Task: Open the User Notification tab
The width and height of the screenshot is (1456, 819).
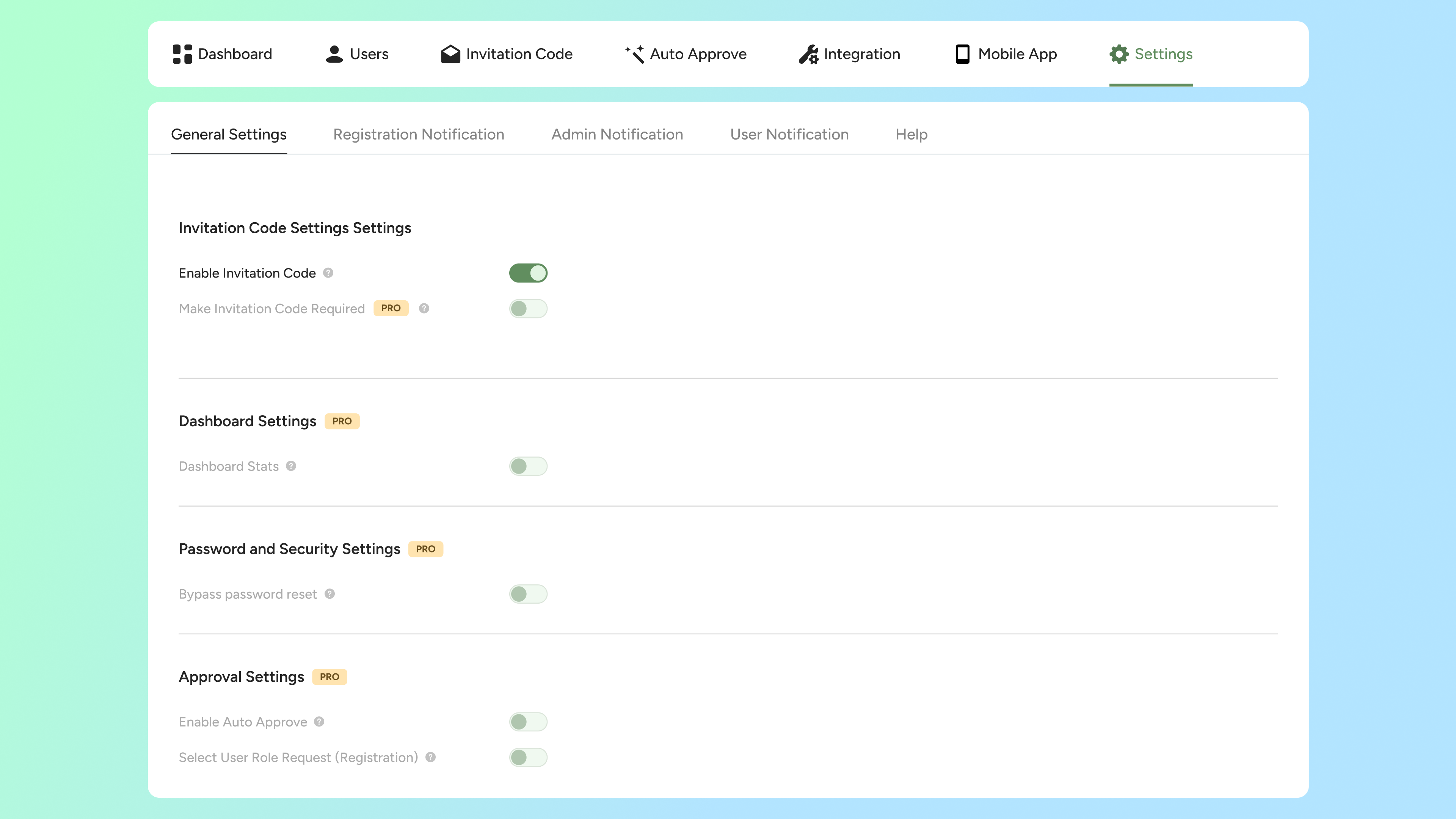Action: [789, 135]
